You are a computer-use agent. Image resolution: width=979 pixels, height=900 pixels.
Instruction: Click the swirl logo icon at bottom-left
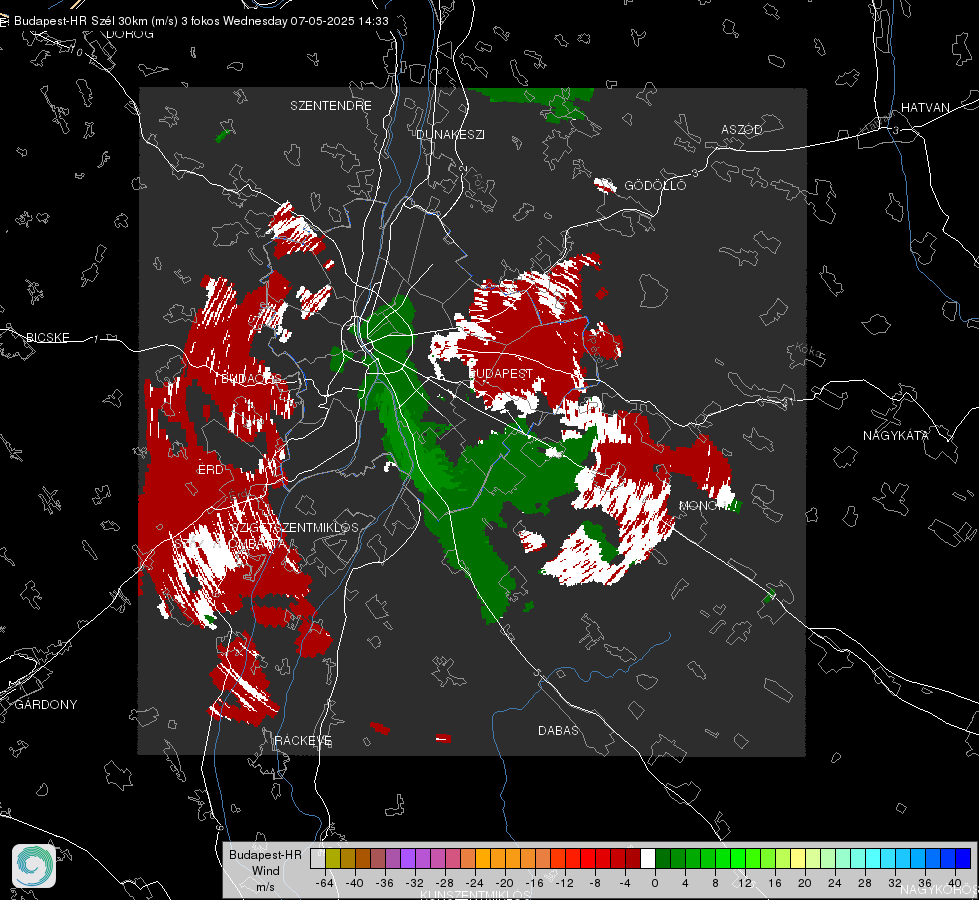coord(34,866)
